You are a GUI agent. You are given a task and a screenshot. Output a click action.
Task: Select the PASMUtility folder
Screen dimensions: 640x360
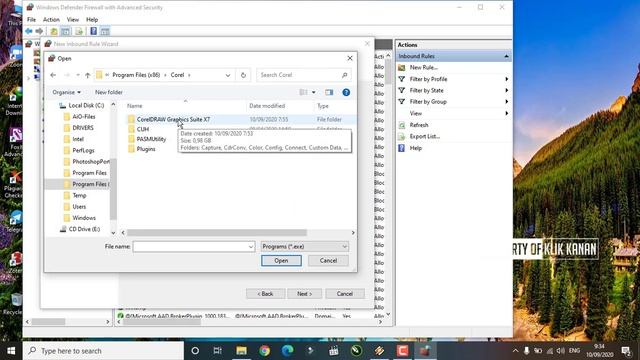click(151, 139)
